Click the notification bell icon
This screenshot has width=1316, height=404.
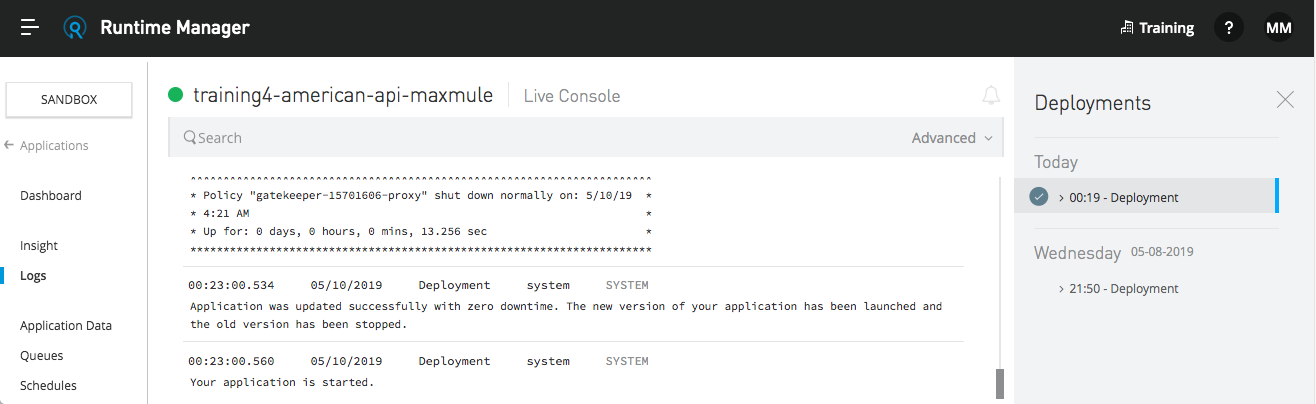pyautogui.click(x=990, y=96)
